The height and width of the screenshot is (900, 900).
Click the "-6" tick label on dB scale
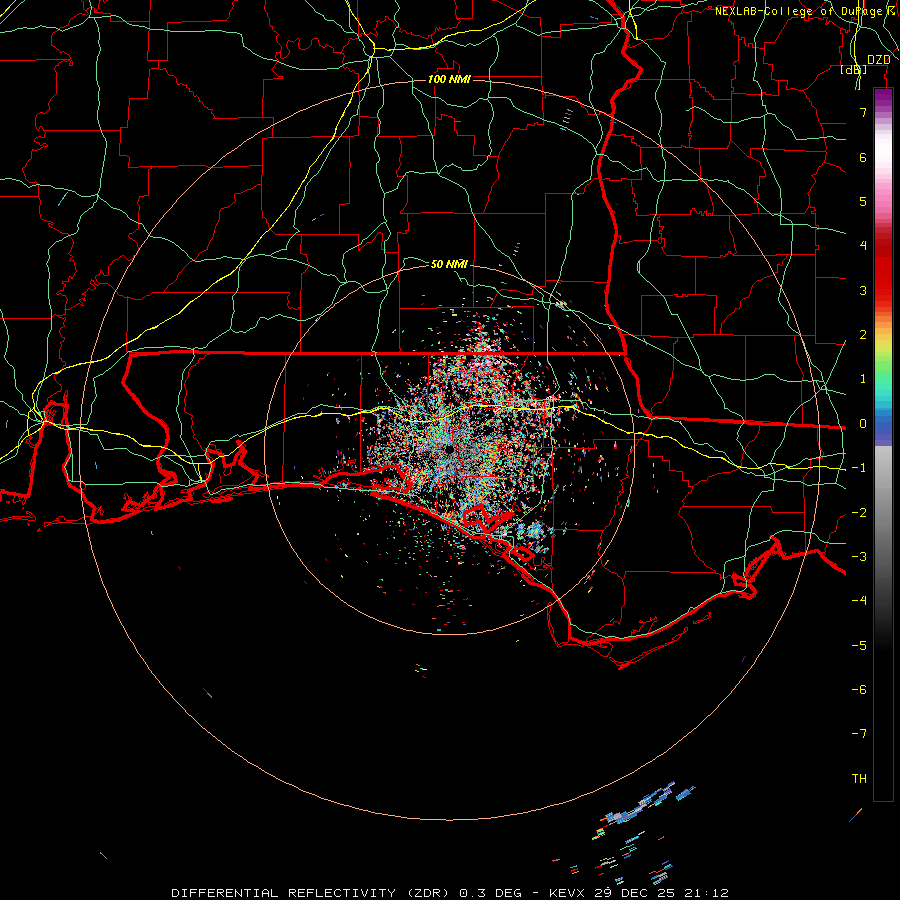859,690
